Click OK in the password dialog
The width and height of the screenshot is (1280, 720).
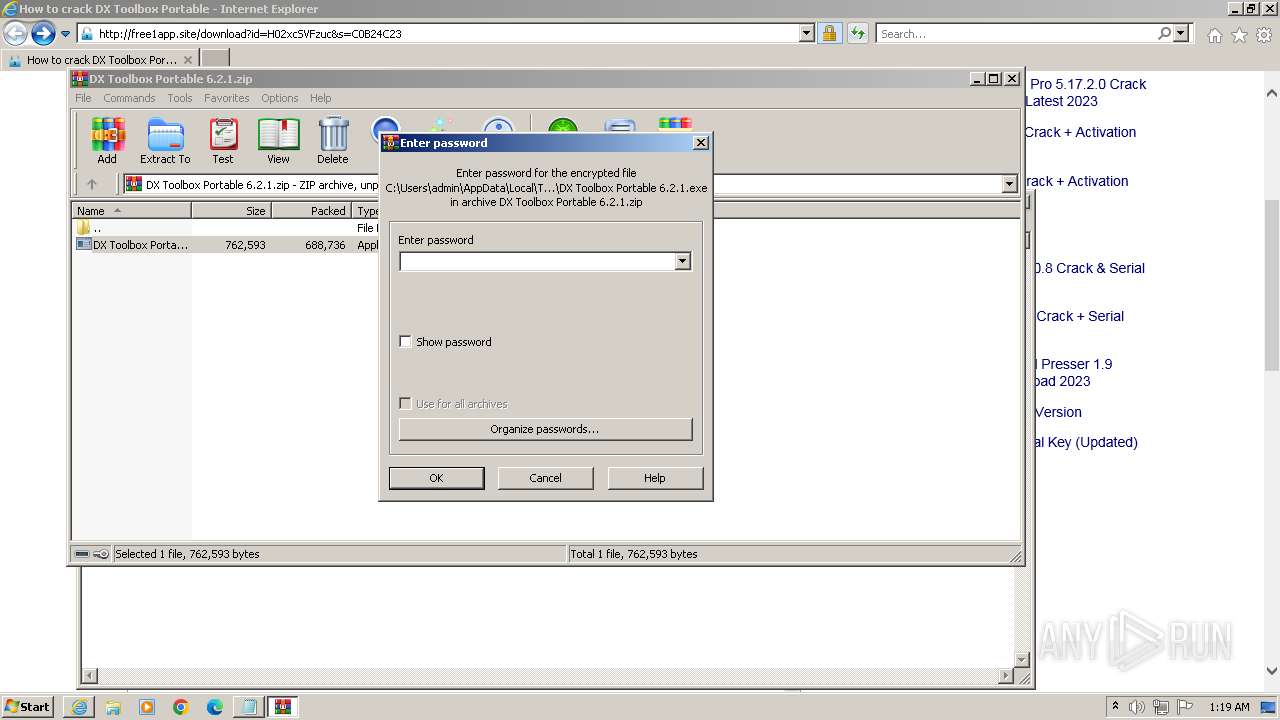coord(436,478)
